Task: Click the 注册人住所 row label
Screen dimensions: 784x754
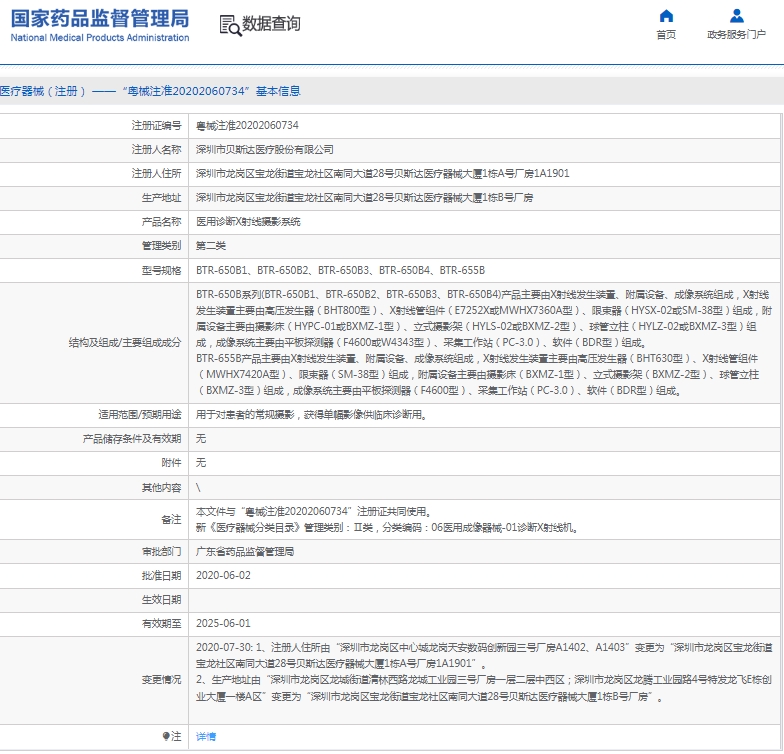Action: [x=156, y=174]
